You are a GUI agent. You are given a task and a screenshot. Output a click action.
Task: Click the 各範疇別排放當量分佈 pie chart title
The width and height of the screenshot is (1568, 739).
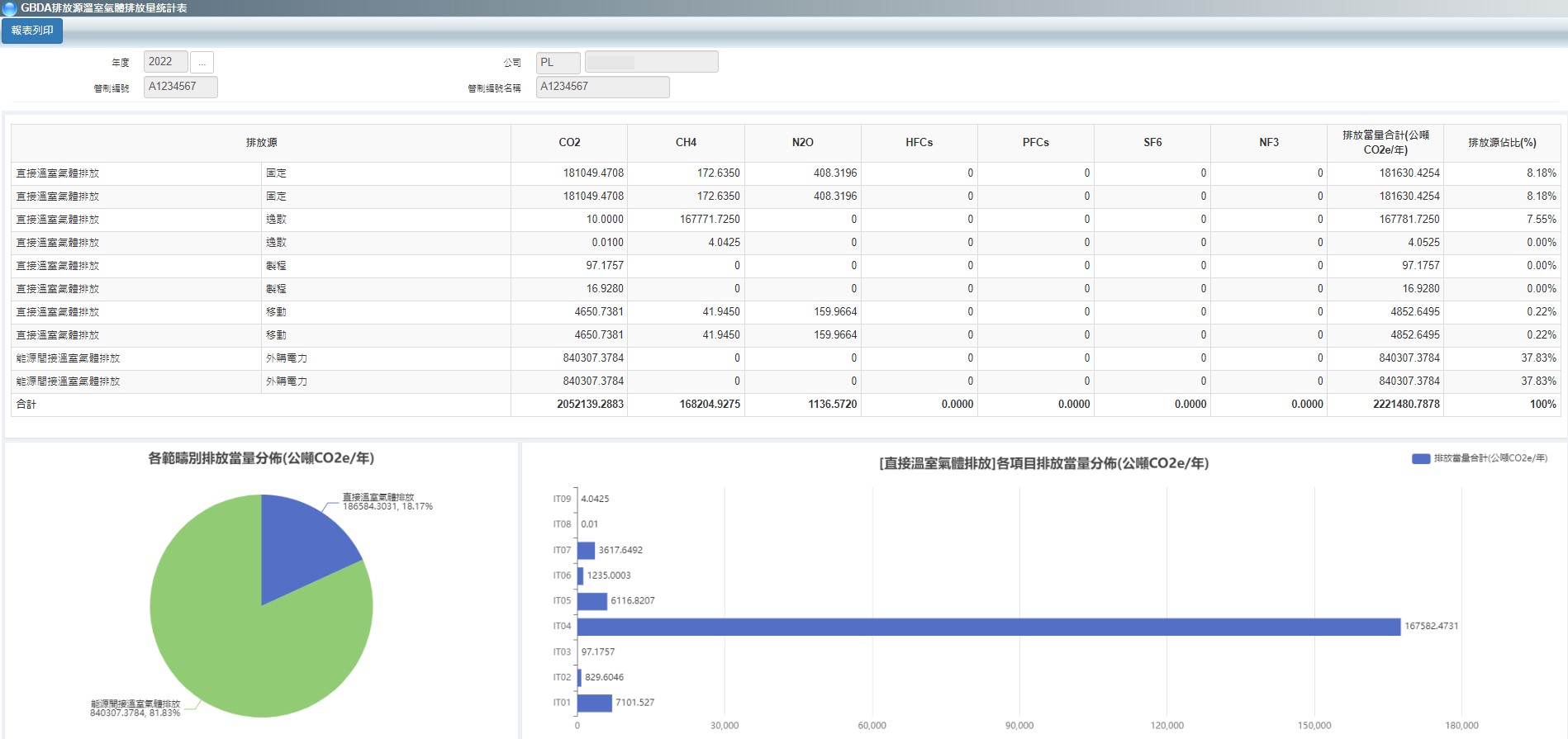click(261, 458)
